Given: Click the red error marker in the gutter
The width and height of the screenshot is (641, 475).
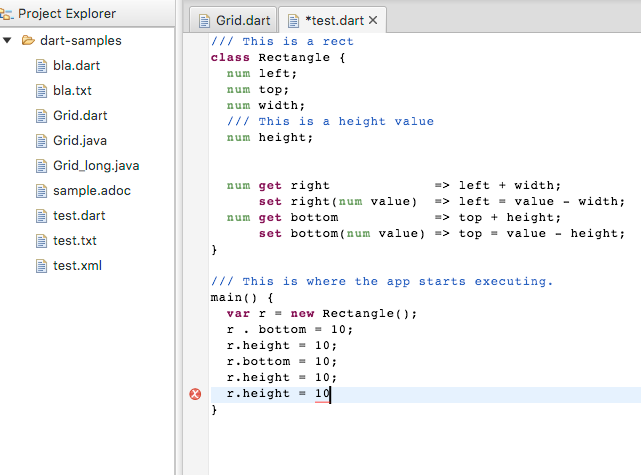Looking at the screenshot, I should coord(195,394).
